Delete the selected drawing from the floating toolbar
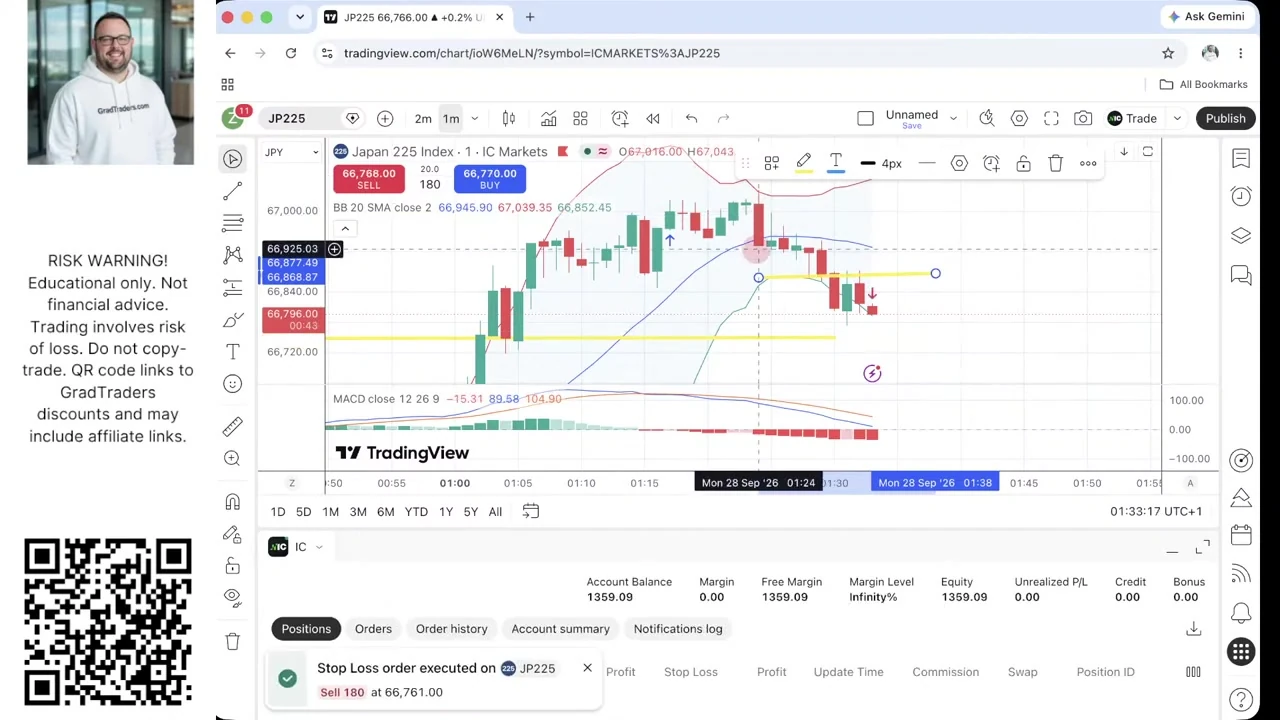Screen dimensions: 1280x720 coord(1055,163)
